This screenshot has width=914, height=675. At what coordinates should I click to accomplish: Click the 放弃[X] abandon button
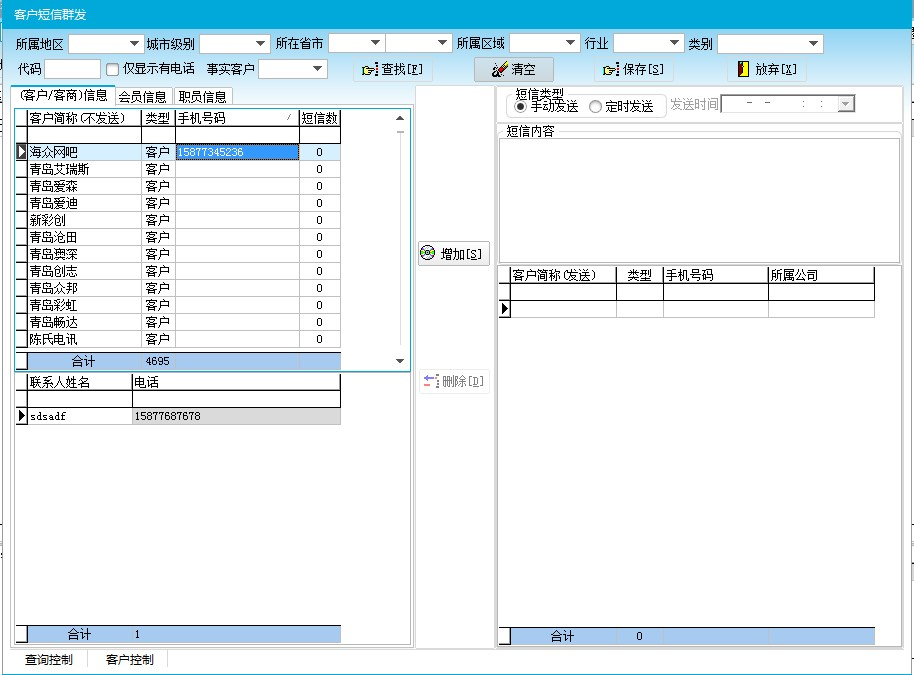pyautogui.click(x=767, y=69)
